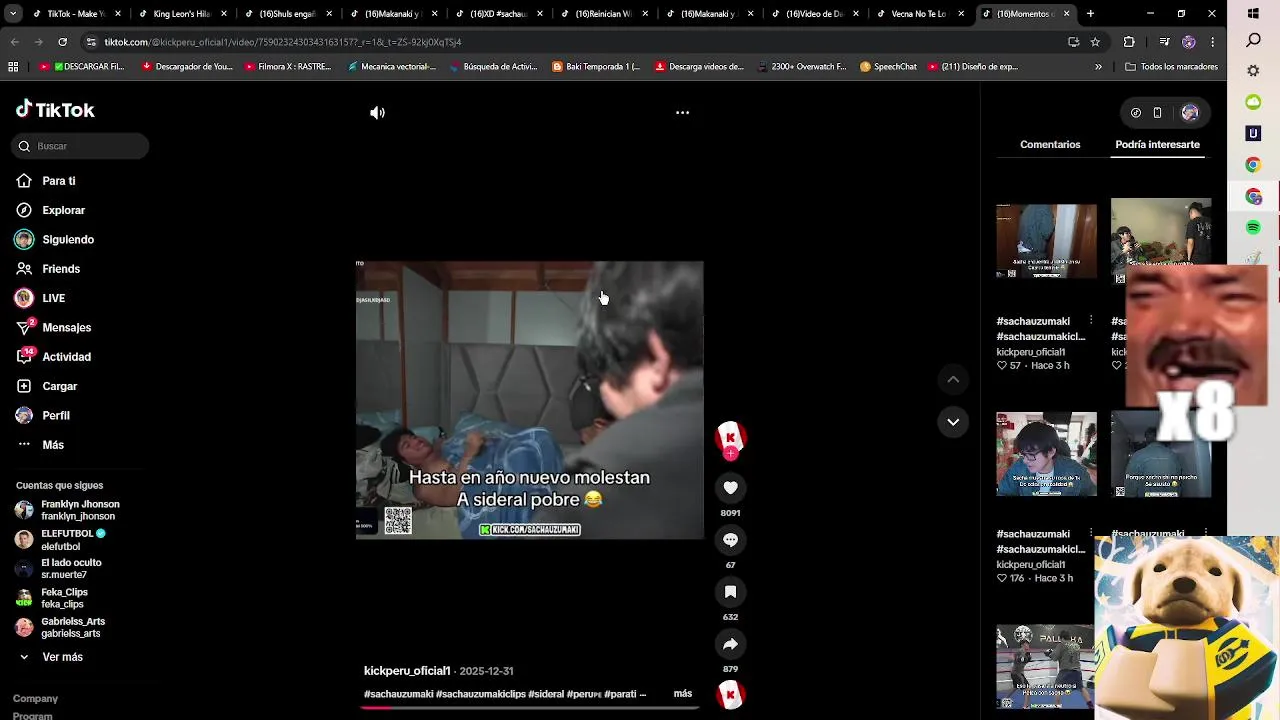Open Windows search magnifier
The width and height of the screenshot is (1280, 720).
coord(1253,41)
